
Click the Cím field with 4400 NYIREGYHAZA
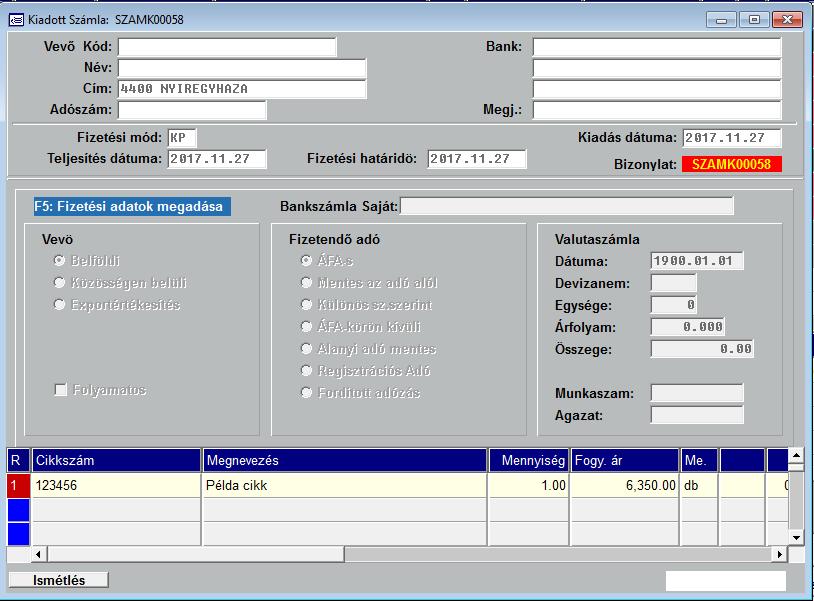242,89
